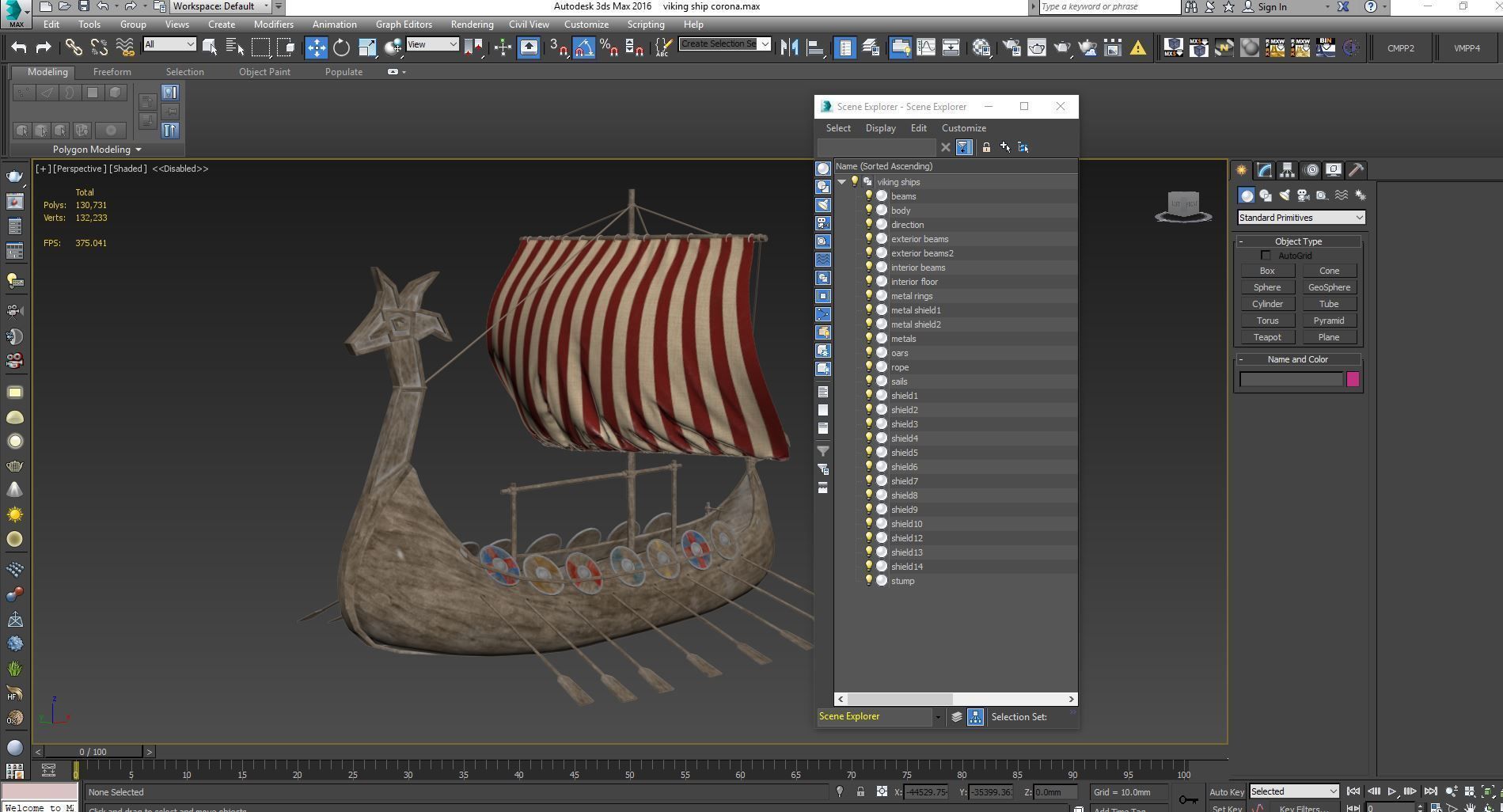Click the Play Animation button
Screen dimensions: 1503x812
click(1391, 791)
